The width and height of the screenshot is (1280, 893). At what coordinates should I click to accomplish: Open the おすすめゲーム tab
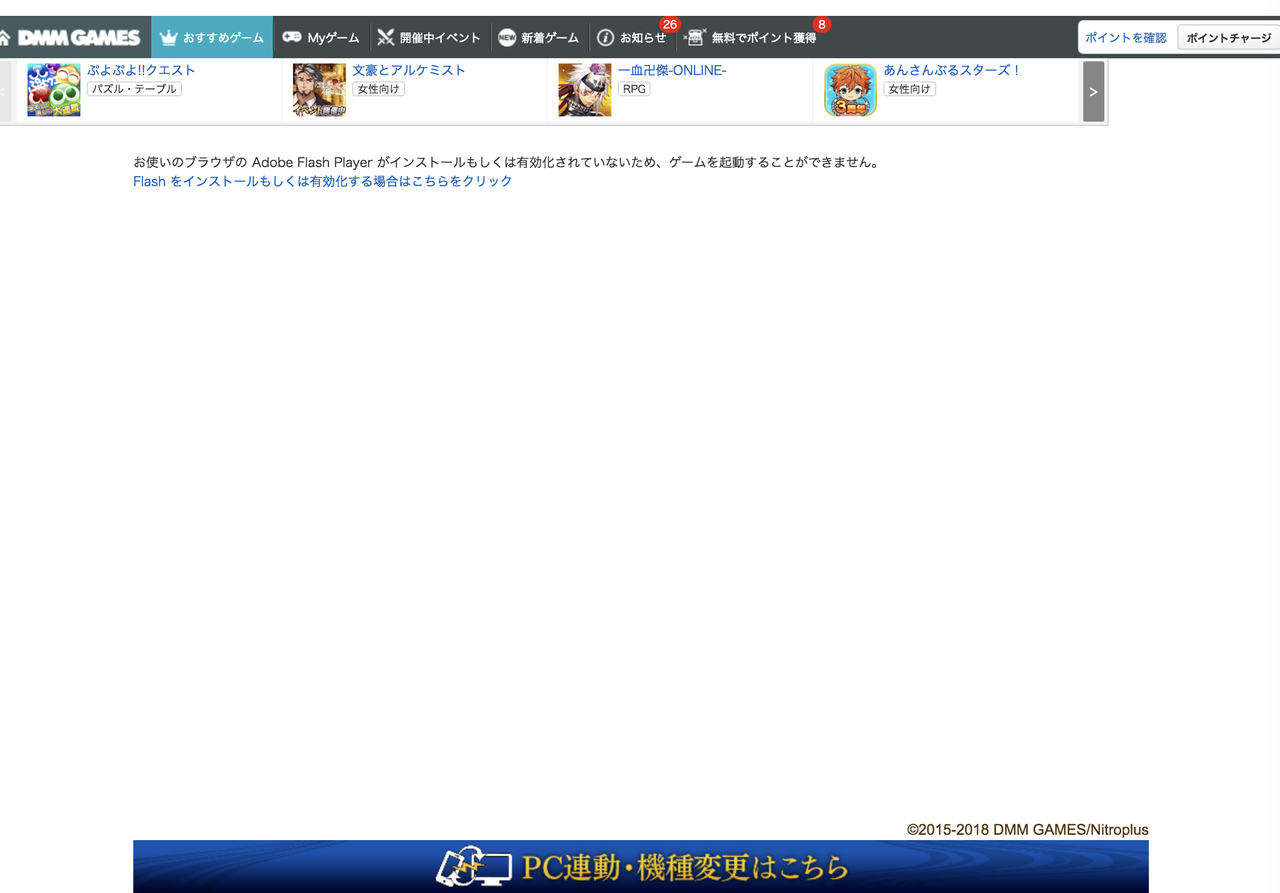212,37
